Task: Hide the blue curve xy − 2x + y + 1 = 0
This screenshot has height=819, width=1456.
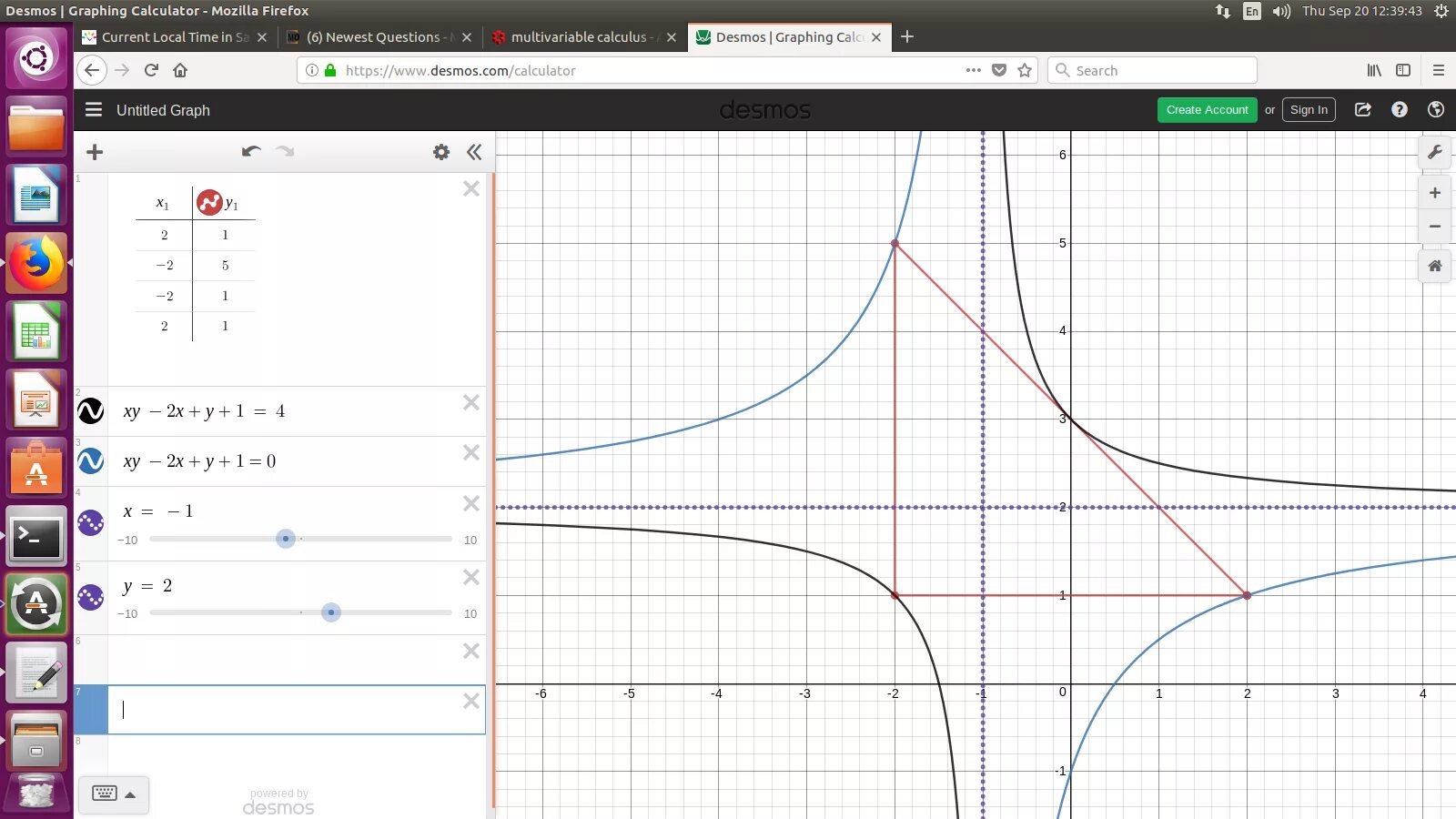Action: (x=91, y=461)
